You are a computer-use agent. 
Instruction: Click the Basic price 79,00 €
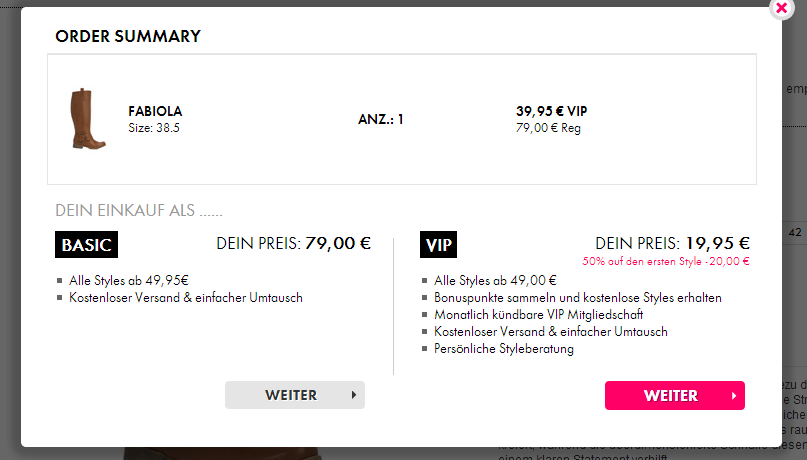pyautogui.click(x=338, y=242)
